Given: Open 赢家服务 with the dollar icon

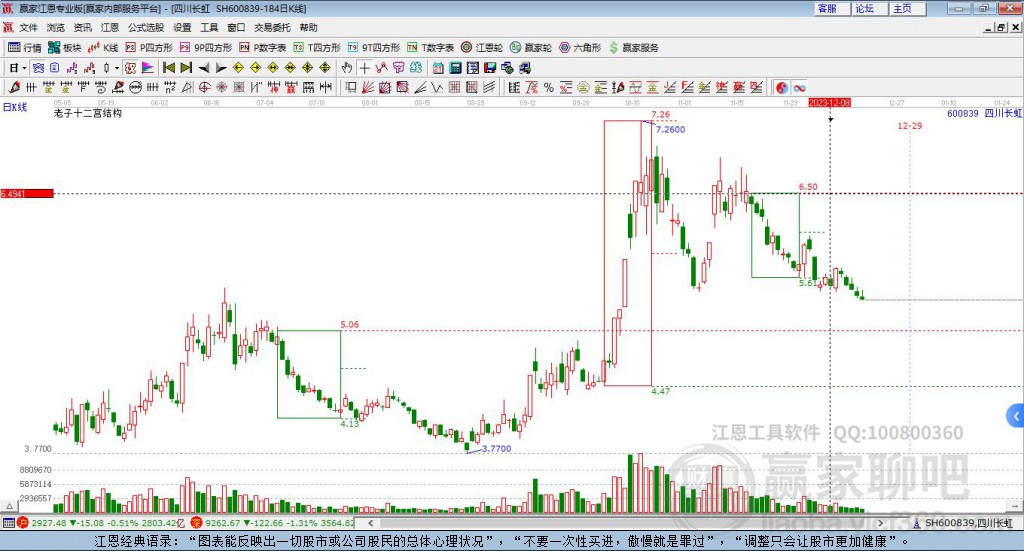Looking at the screenshot, I should tap(633, 48).
